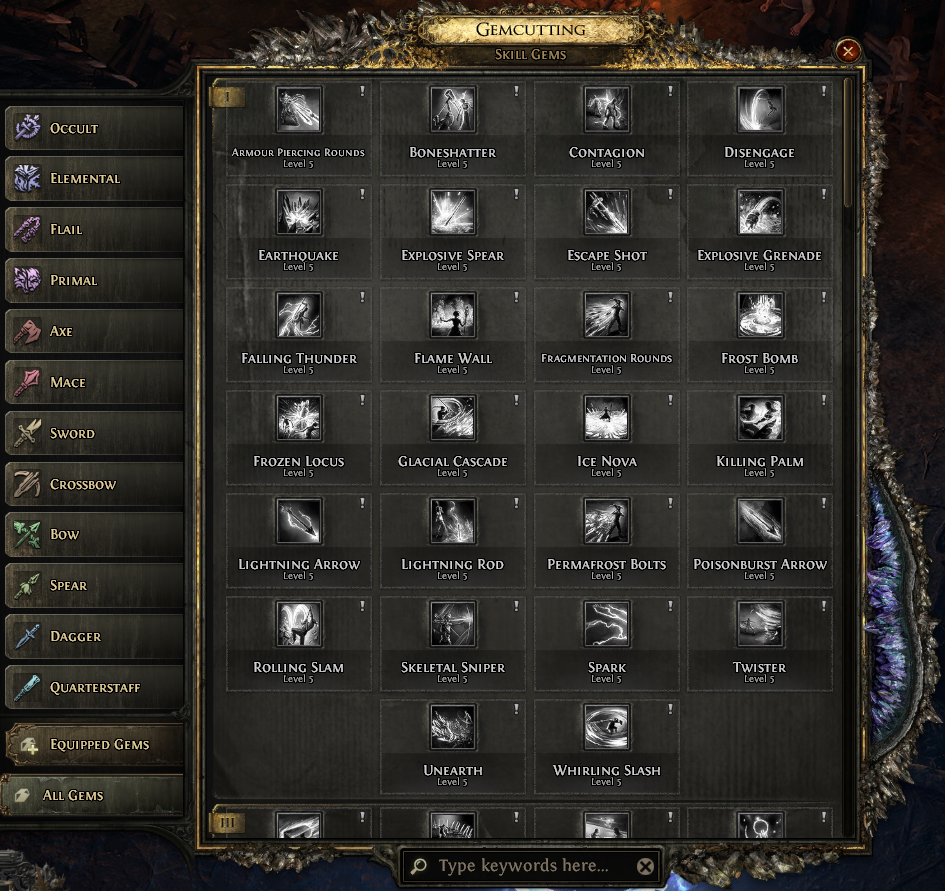Pick the Unearth skill gem icon
The image size is (945, 891).
tap(453, 727)
